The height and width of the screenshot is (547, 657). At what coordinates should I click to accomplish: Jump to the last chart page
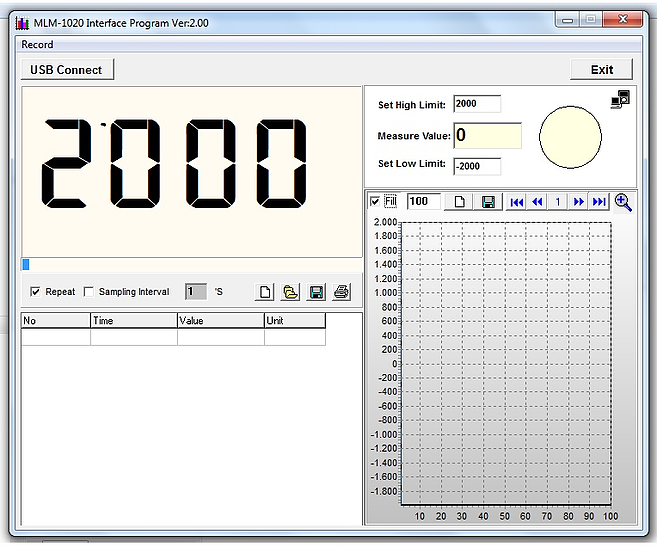click(599, 202)
